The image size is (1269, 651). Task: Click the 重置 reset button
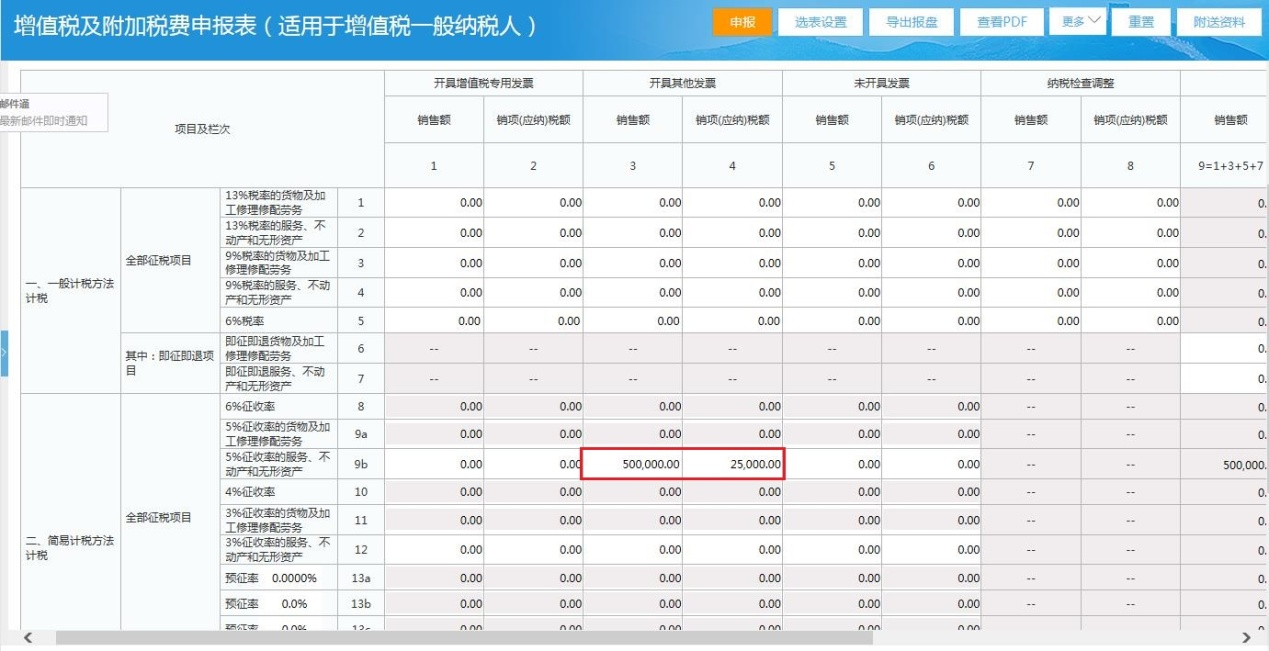click(x=1140, y=22)
